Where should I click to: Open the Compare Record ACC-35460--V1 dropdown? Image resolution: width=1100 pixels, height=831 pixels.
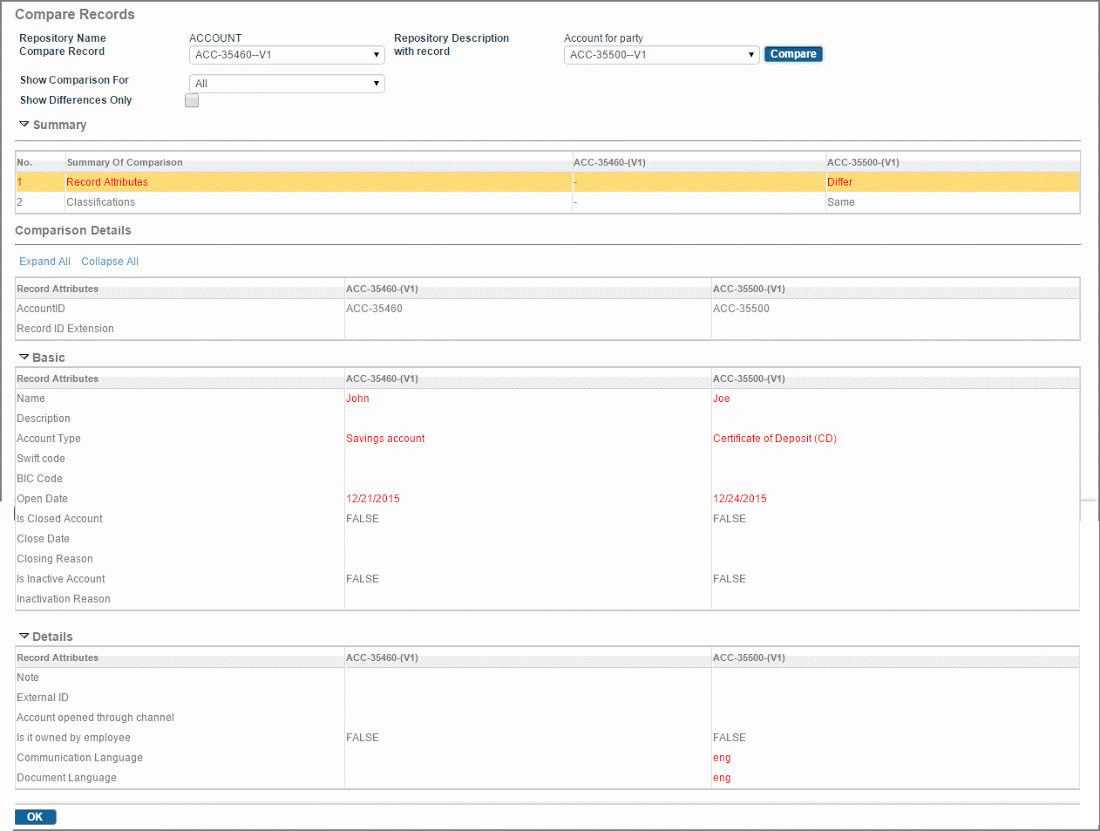click(x=286, y=55)
